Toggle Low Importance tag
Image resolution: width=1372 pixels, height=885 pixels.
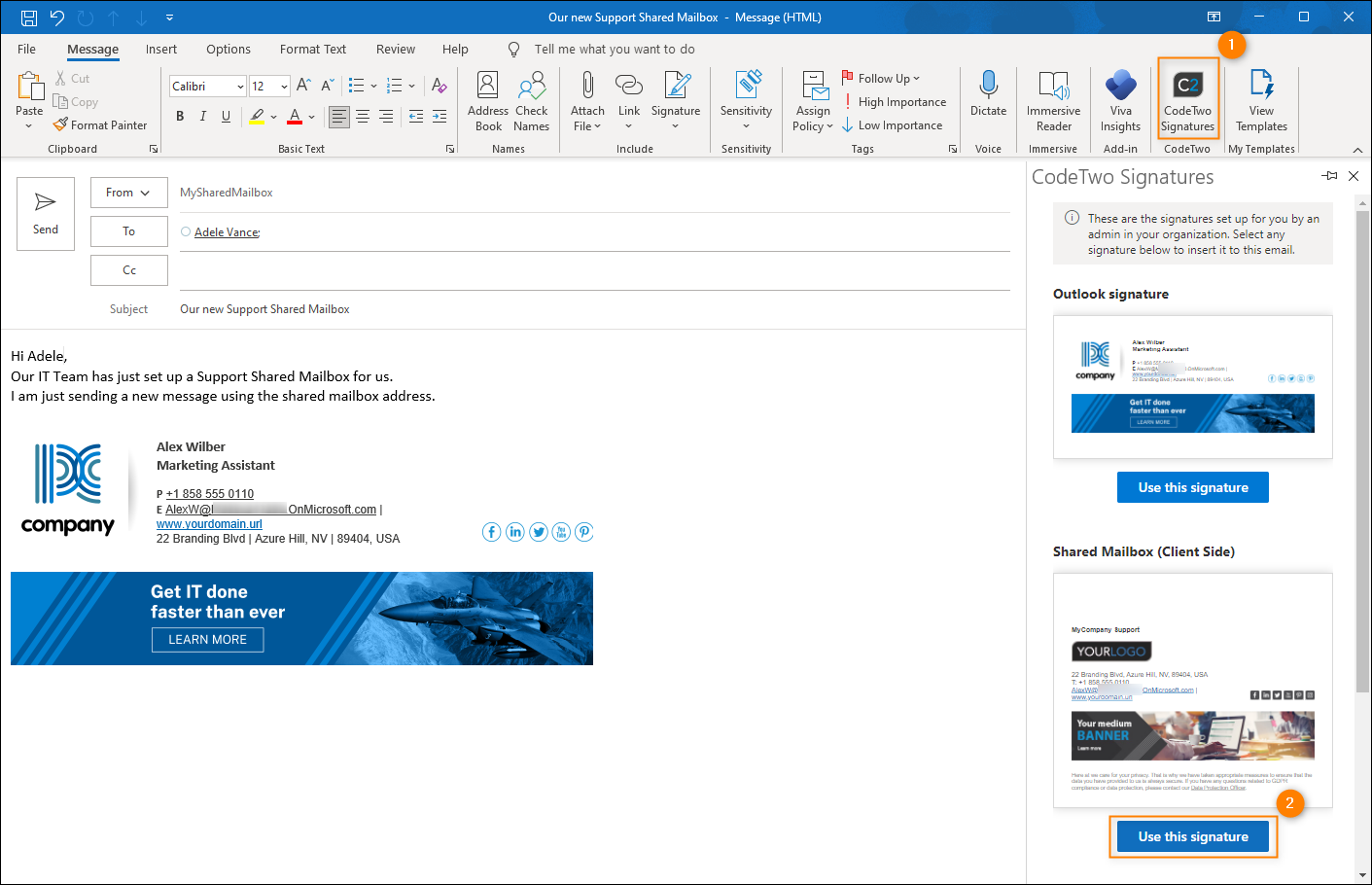893,125
